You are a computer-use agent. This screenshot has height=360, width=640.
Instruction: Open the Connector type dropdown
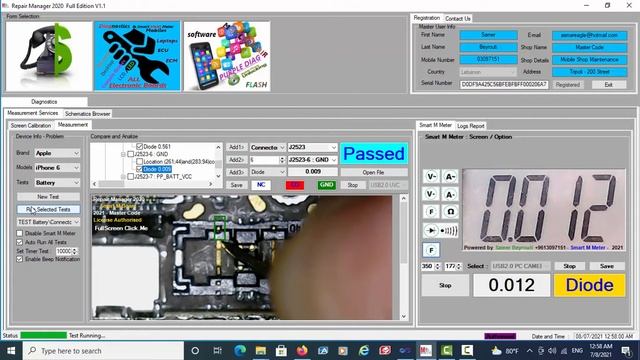click(267, 147)
